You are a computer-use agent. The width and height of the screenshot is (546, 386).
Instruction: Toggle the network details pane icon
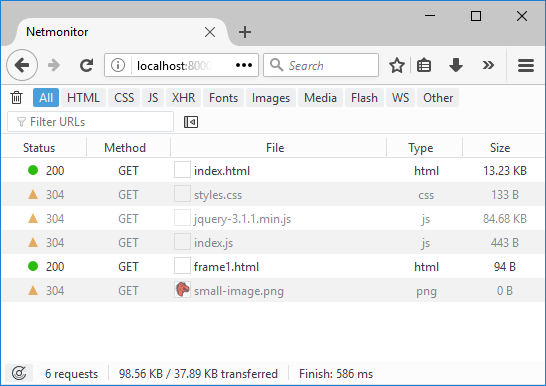[191, 122]
